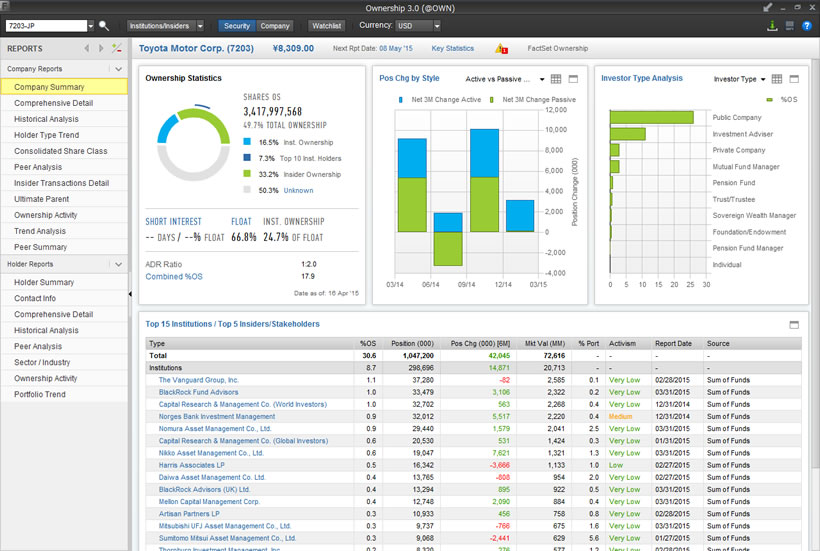Open The Vanguard Group, Inc. holder

pyautogui.click(x=198, y=380)
